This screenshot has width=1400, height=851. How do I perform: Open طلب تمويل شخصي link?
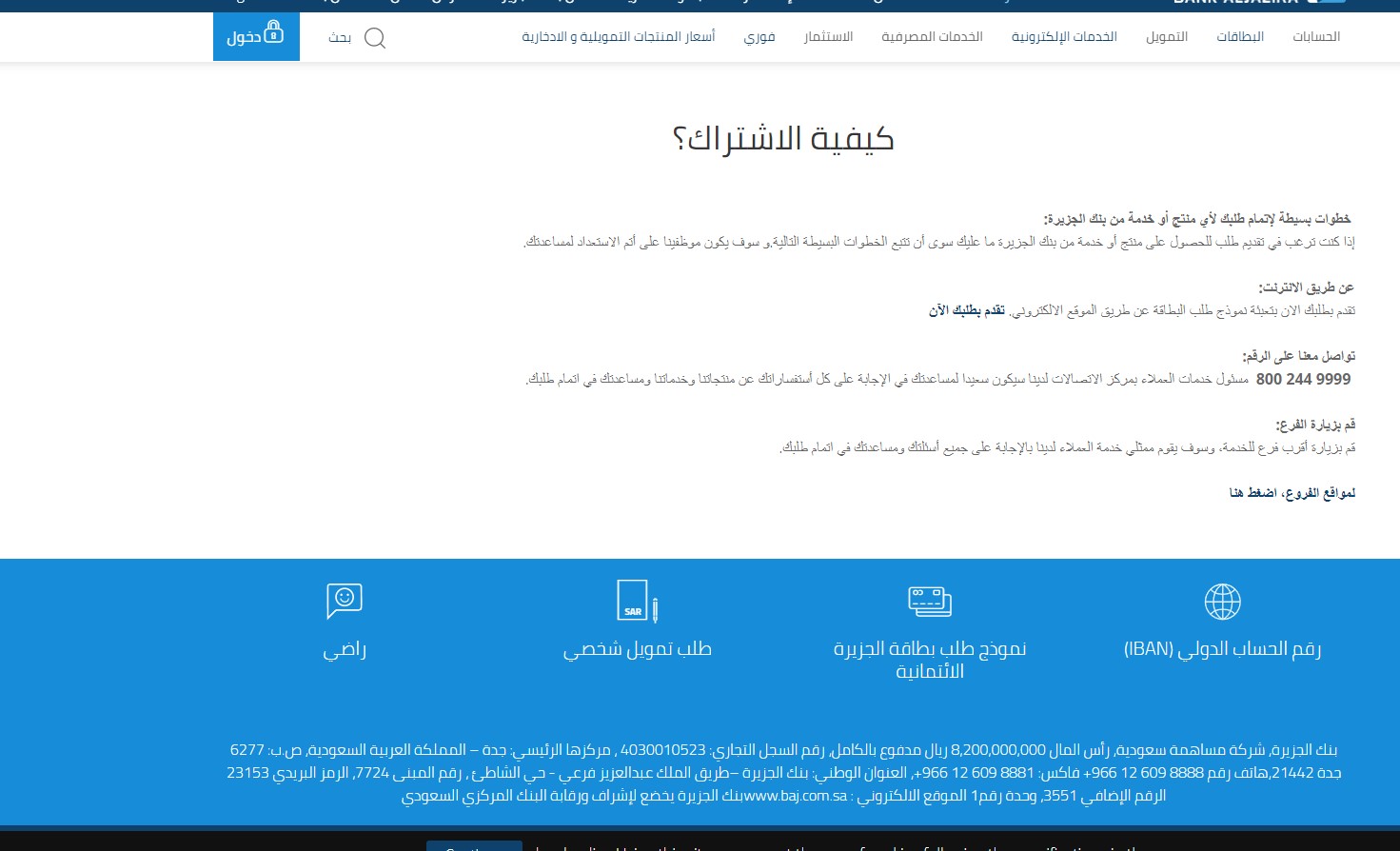pyautogui.click(x=638, y=649)
